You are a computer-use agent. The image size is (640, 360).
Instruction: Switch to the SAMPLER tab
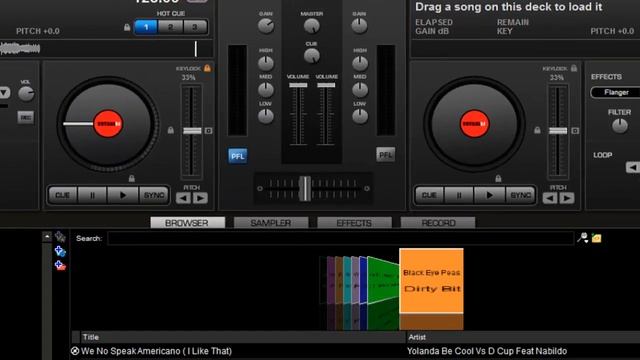(x=271, y=223)
